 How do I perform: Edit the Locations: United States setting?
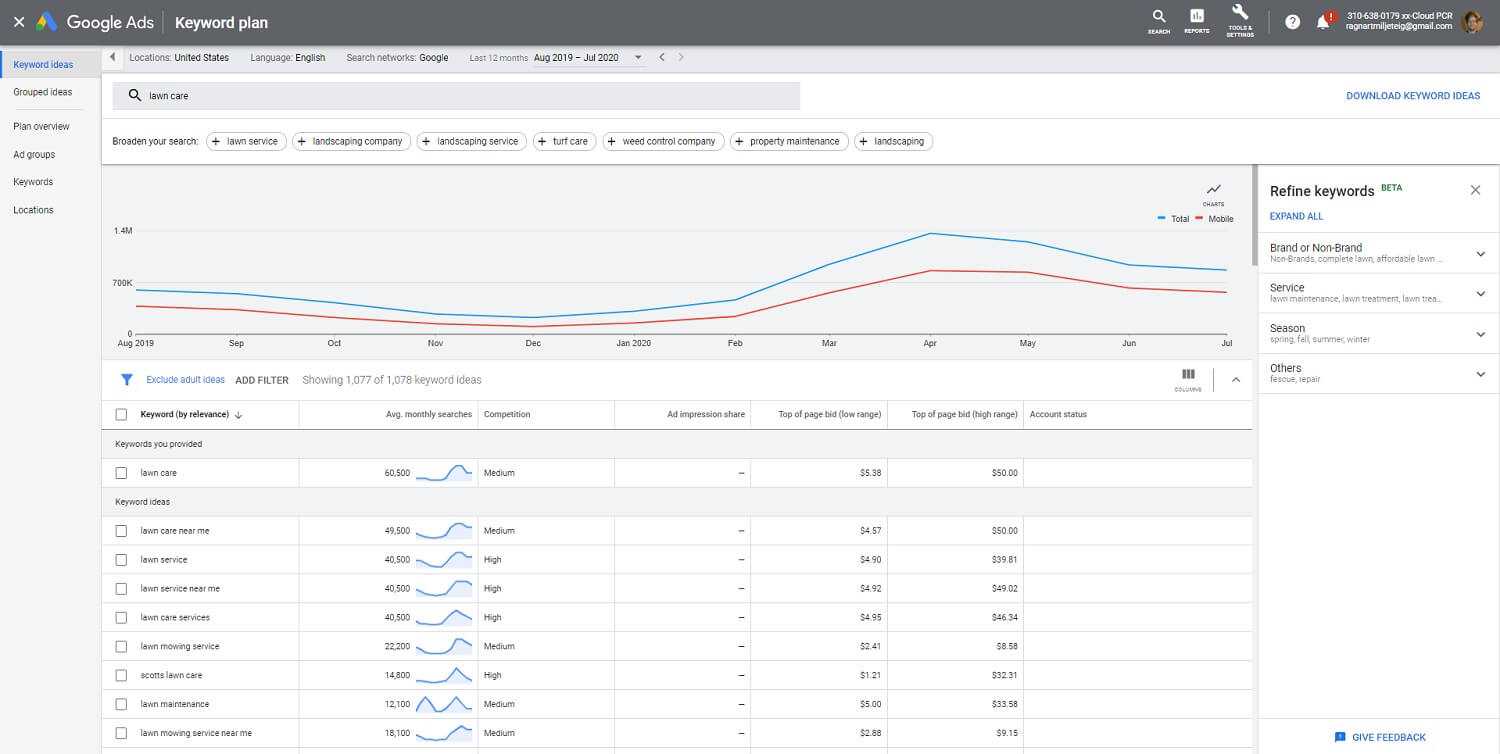[x=179, y=58]
